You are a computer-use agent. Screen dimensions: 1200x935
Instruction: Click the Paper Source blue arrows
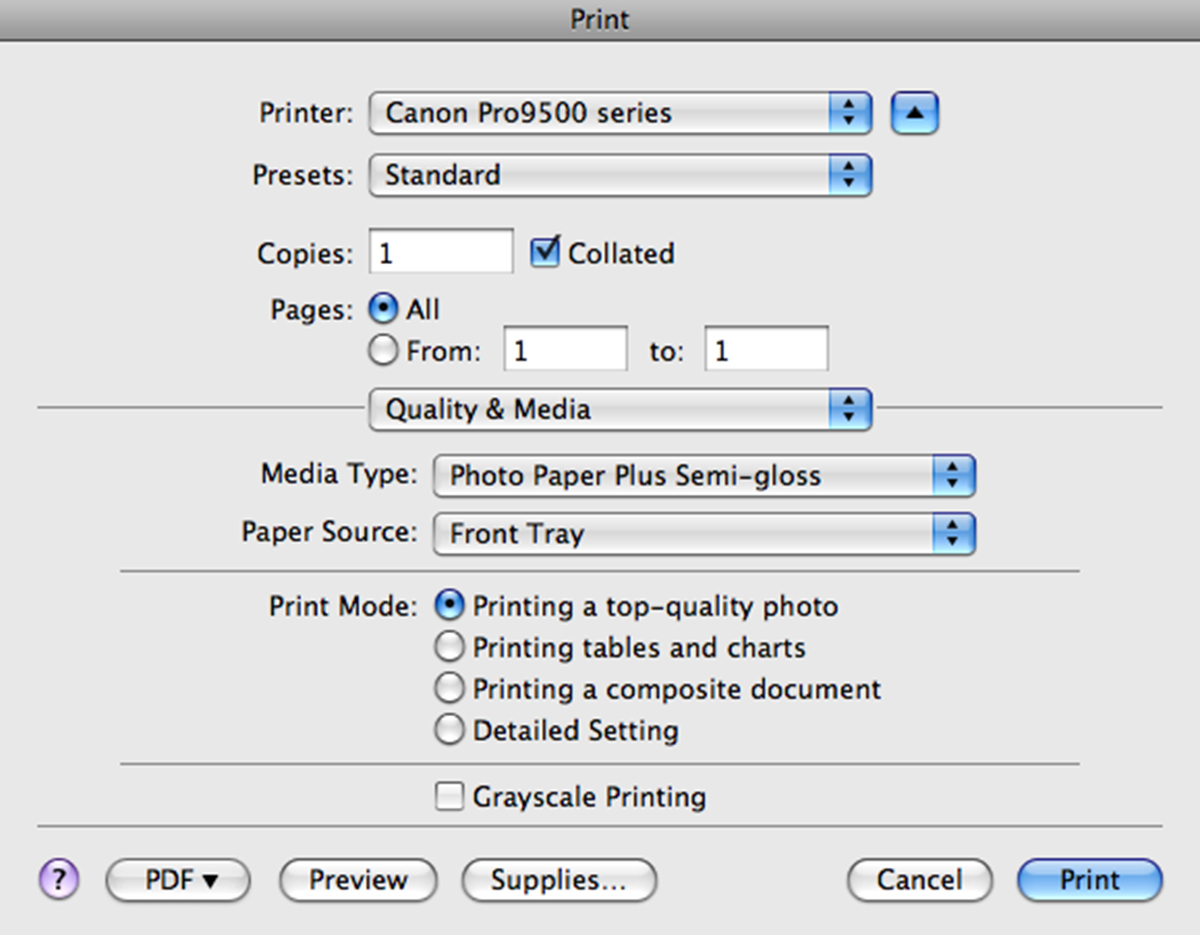(953, 534)
